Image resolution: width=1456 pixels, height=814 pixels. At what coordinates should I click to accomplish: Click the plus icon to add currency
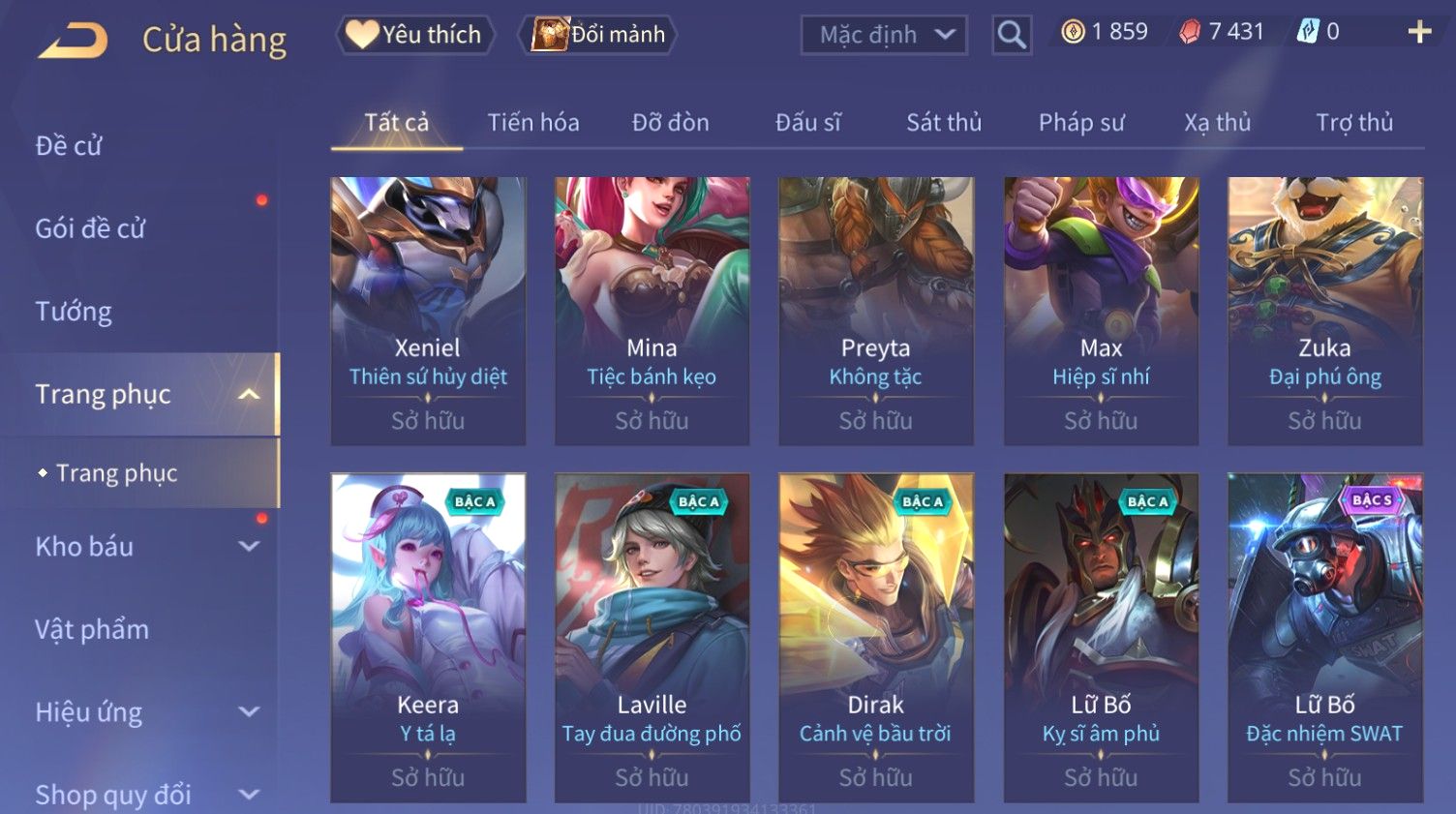click(1419, 32)
